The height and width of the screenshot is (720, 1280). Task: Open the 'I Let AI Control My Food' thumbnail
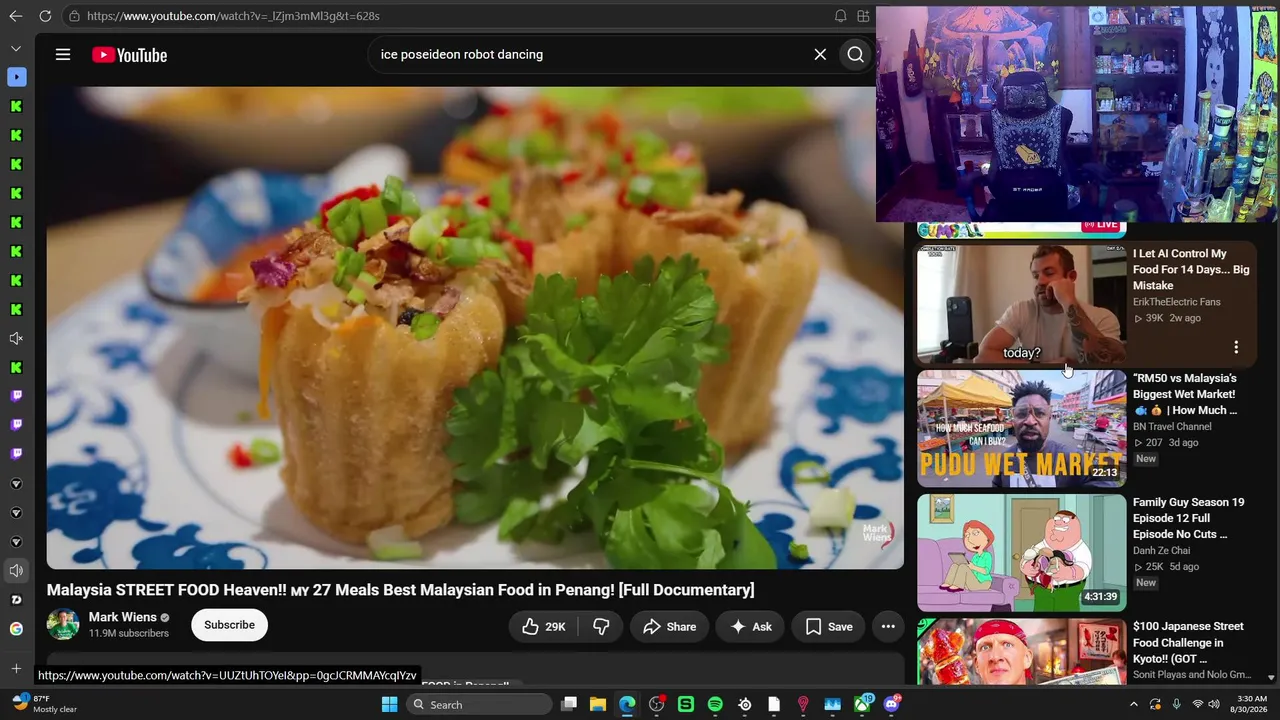click(x=1021, y=304)
